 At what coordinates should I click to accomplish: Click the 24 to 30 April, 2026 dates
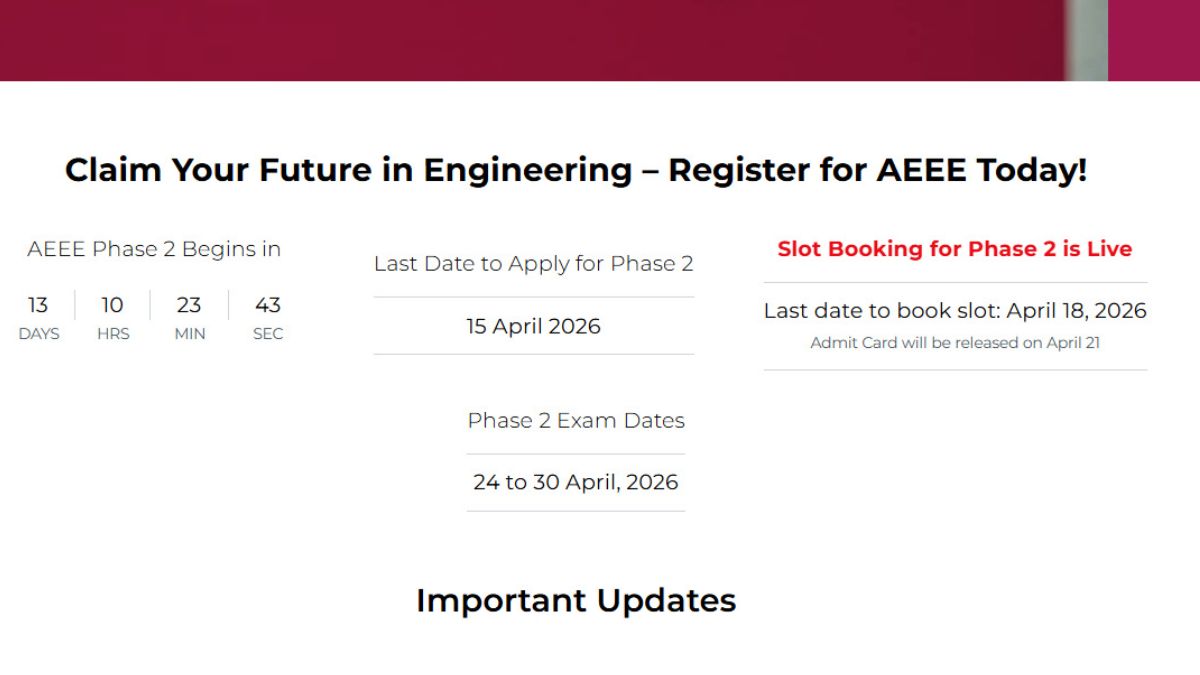[x=575, y=482]
